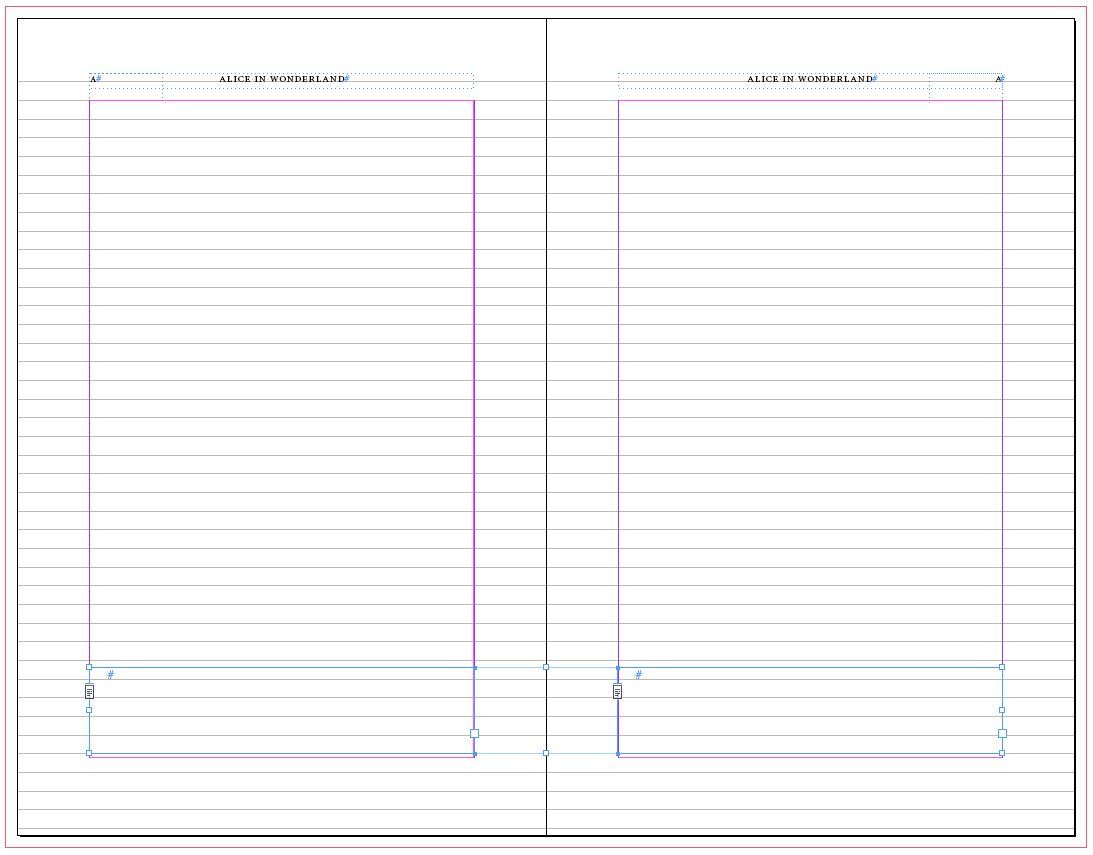
Task: Click the top-right selection handle of the right frame
Action: (x=1002, y=667)
